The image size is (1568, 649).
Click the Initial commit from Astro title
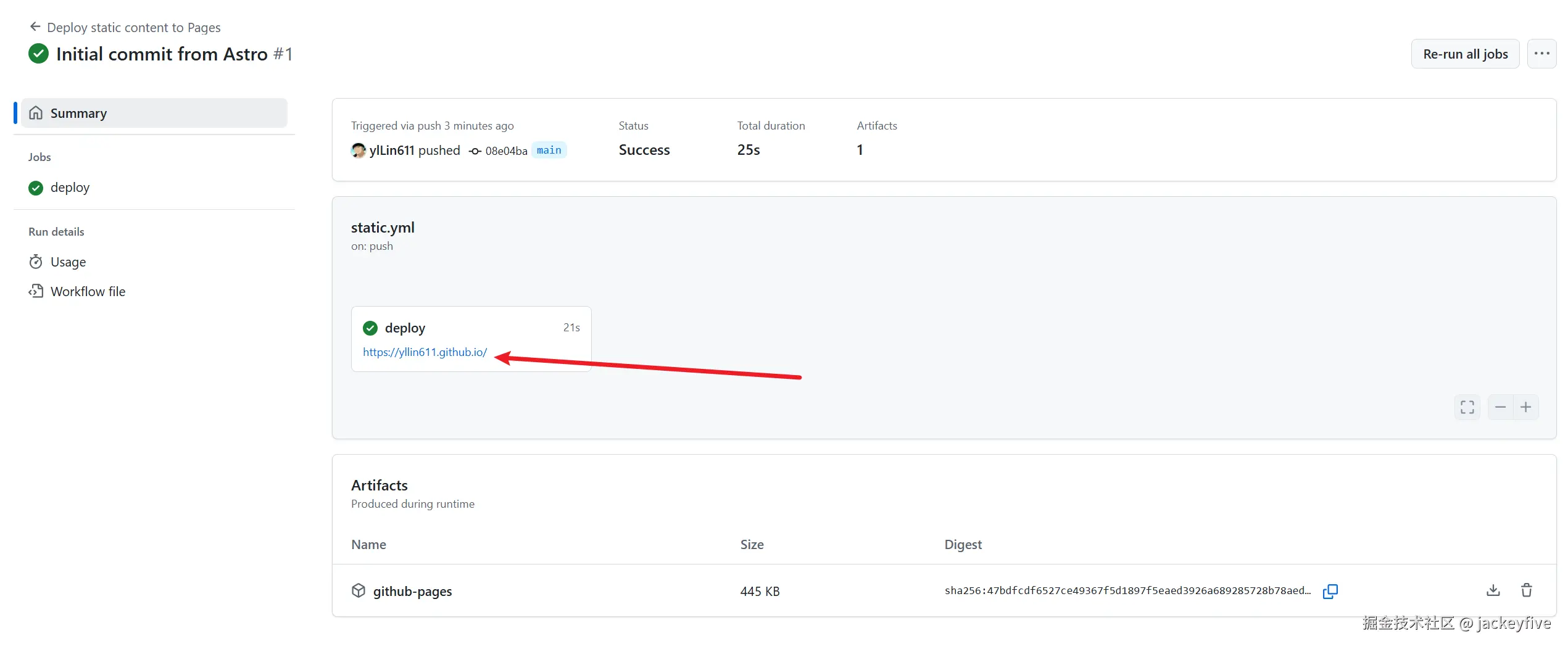(162, 54)
